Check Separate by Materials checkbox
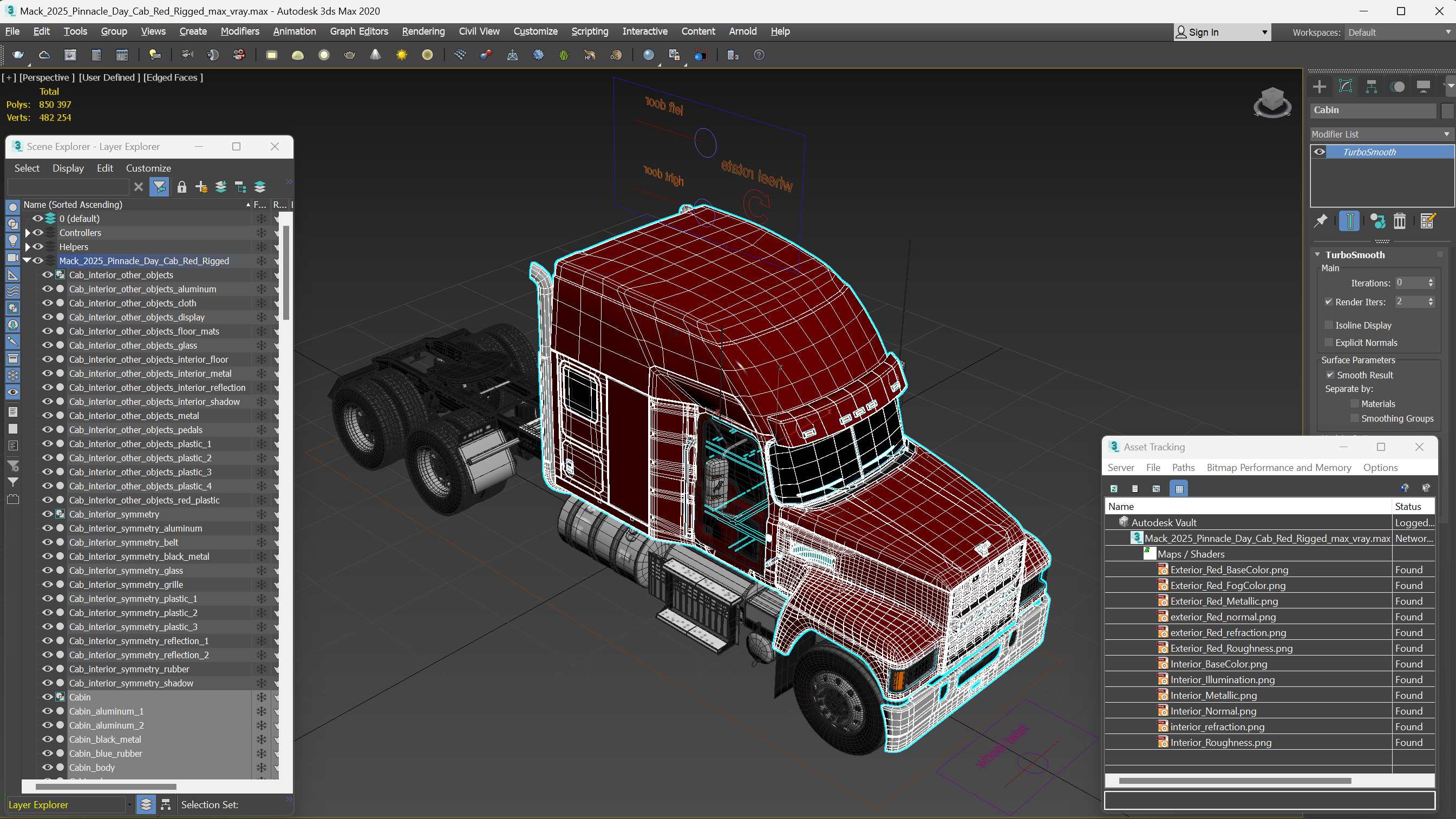Screen dimensions: 1456x819 click(x=1354, y=404)
